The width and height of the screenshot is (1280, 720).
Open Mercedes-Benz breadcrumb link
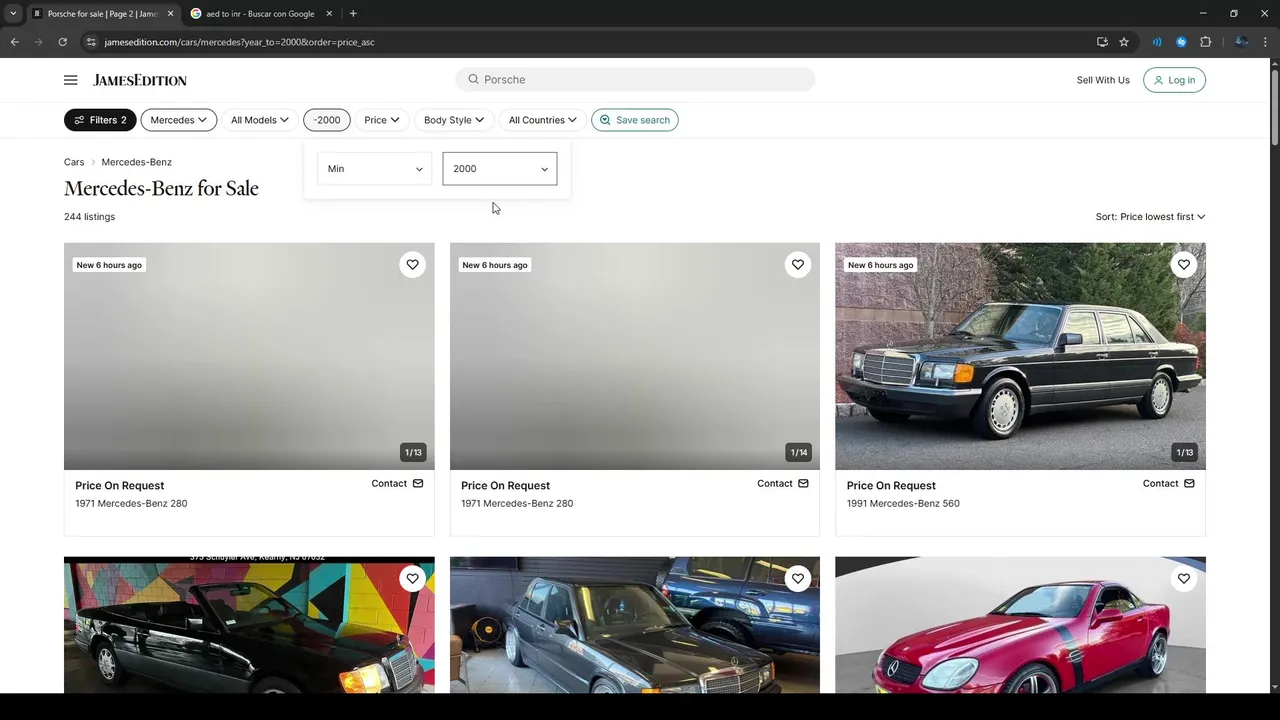click(136, 162)
